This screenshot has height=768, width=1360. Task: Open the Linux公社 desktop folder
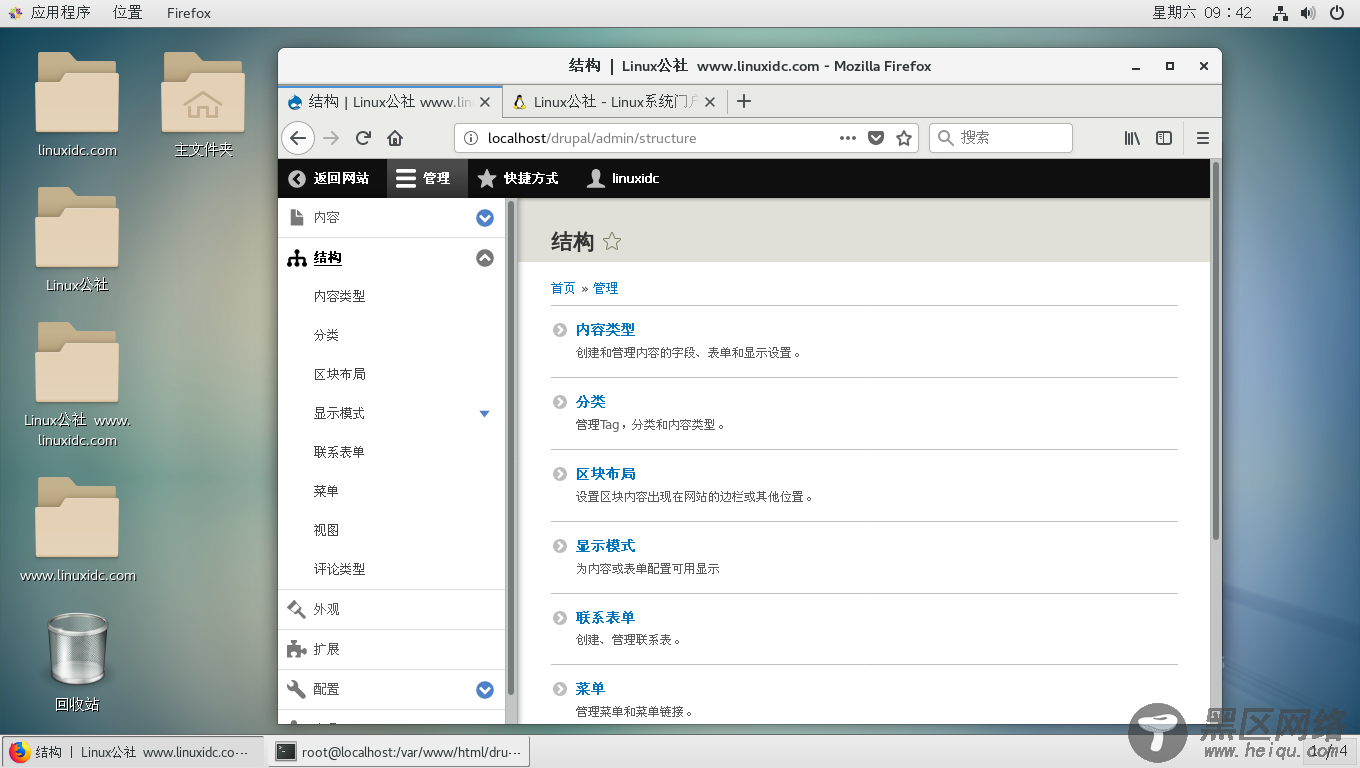coord(77,240)
